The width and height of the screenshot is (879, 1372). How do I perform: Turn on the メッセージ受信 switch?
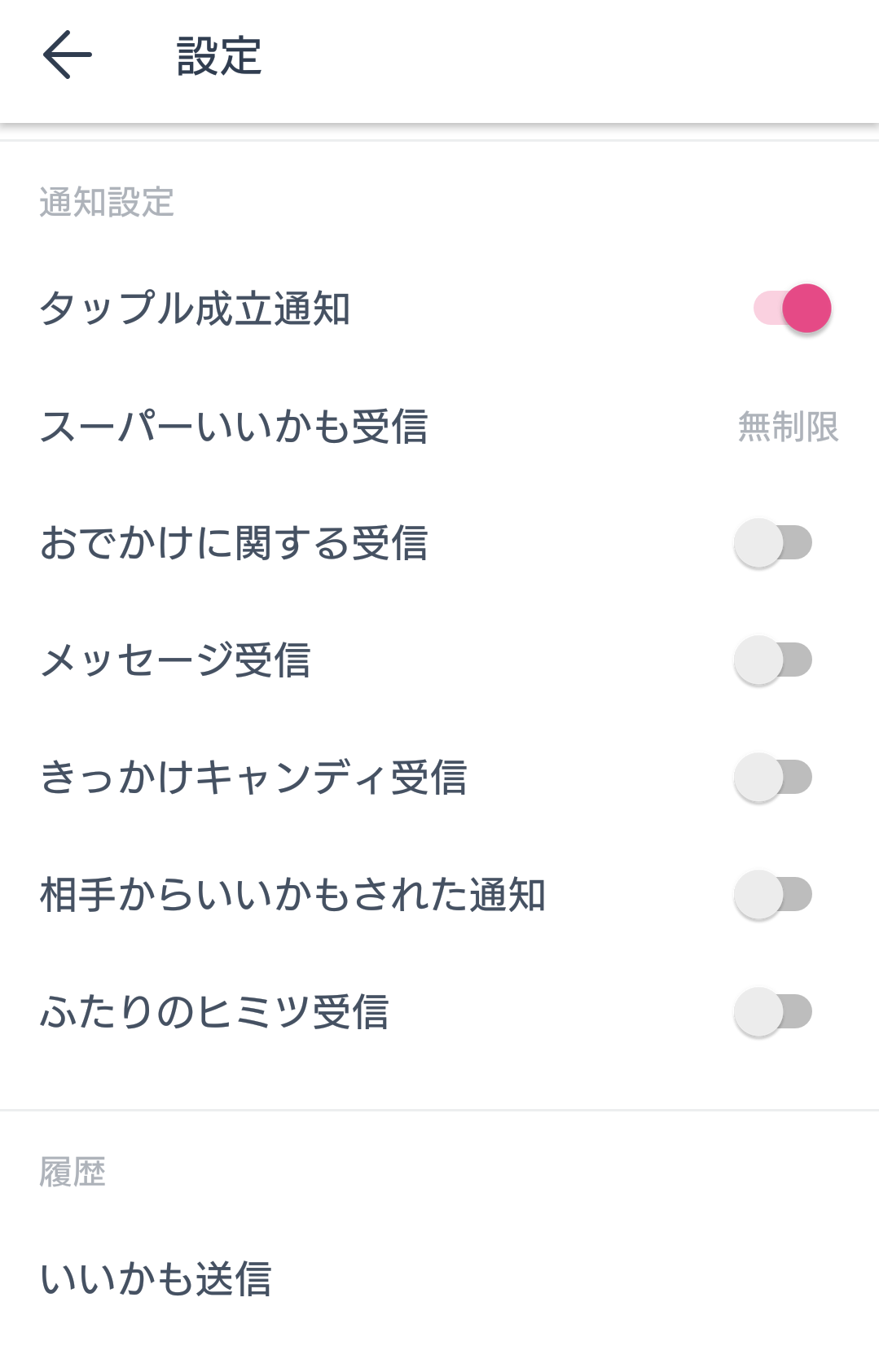[773, 660]
